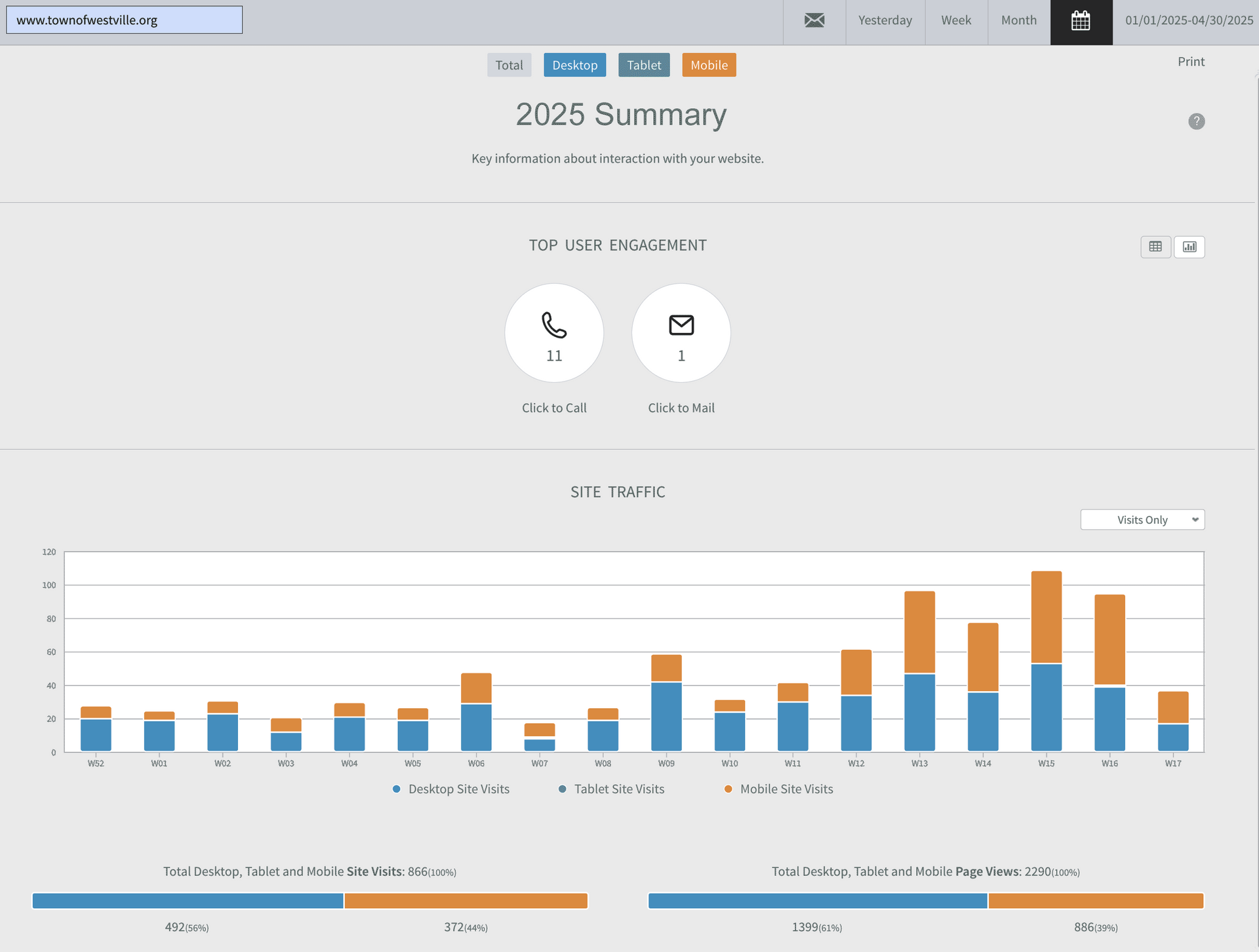Select the Yesterday time range
The height and width of the screenshot is (952, 1259).
(885, 20)
